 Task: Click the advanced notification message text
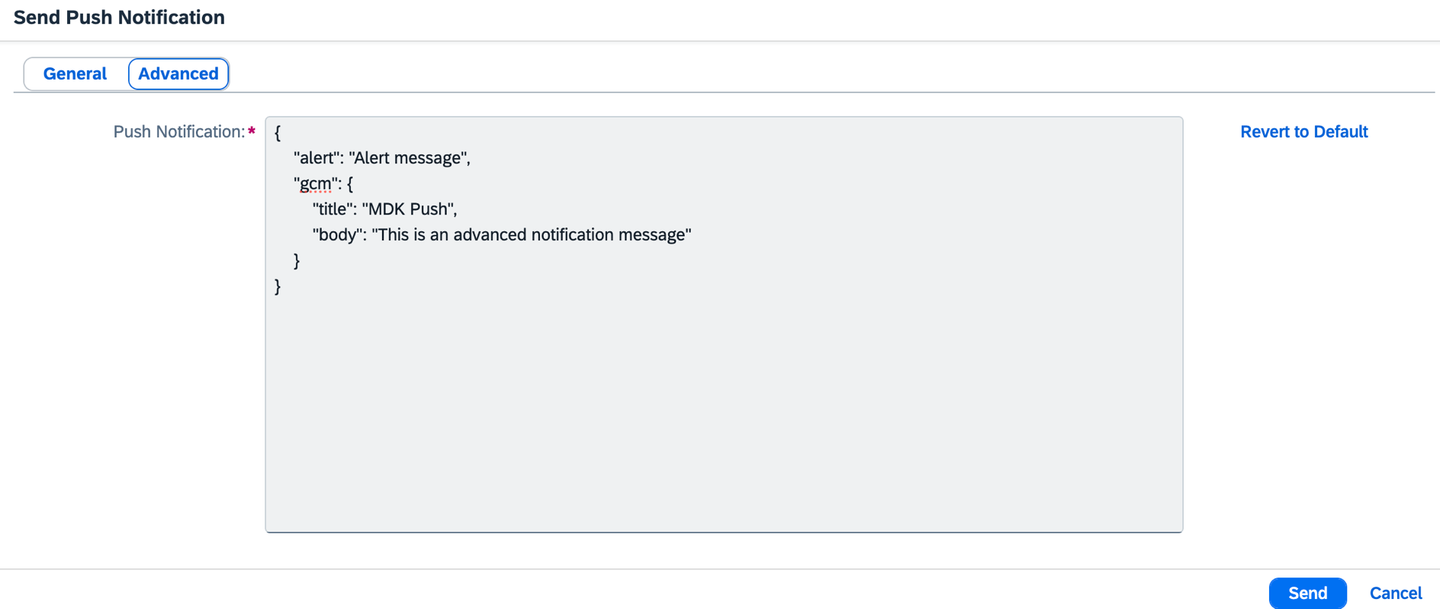click(532, 235)
